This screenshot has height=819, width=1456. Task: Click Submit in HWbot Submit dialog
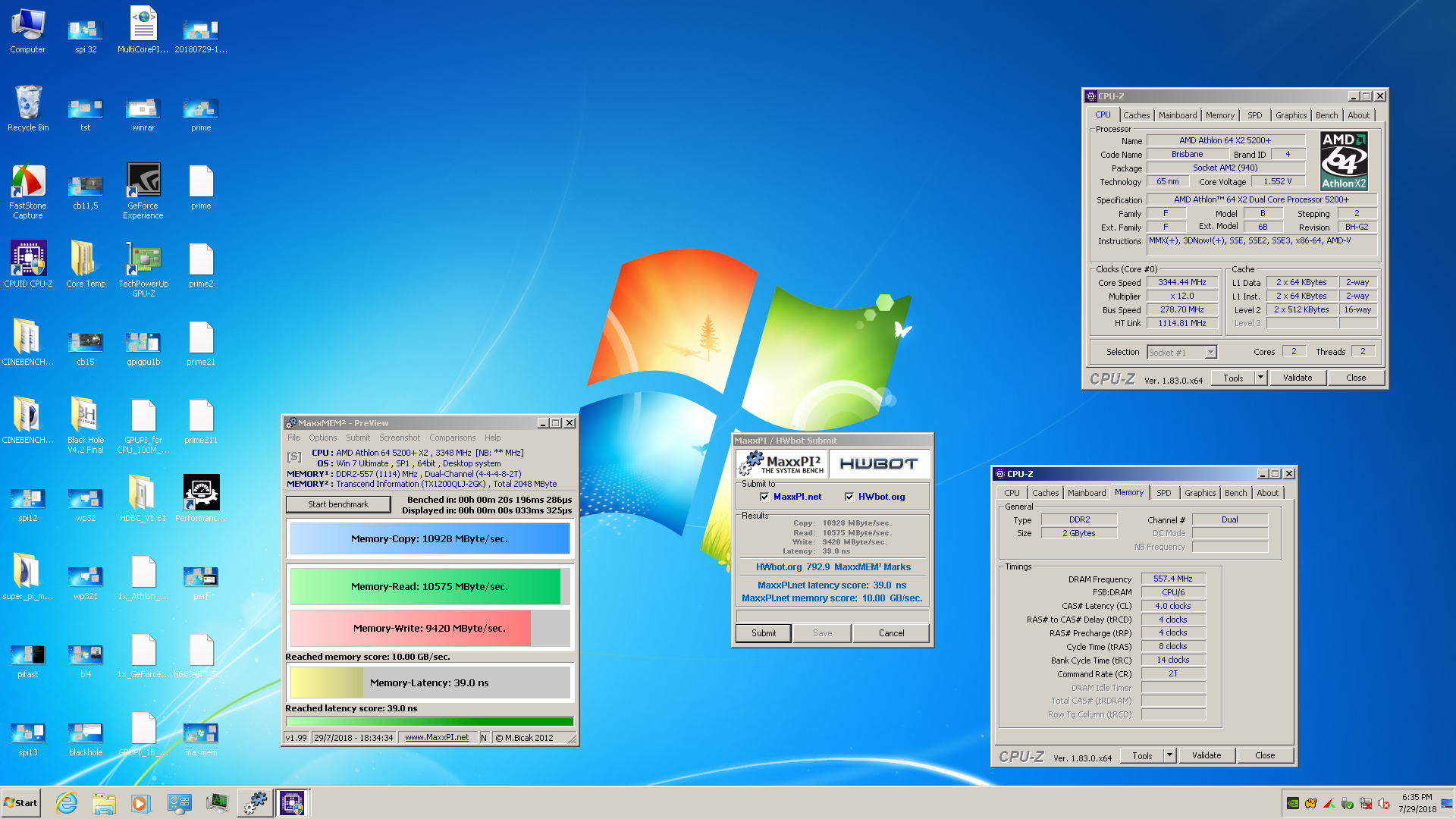pos(764,633)
